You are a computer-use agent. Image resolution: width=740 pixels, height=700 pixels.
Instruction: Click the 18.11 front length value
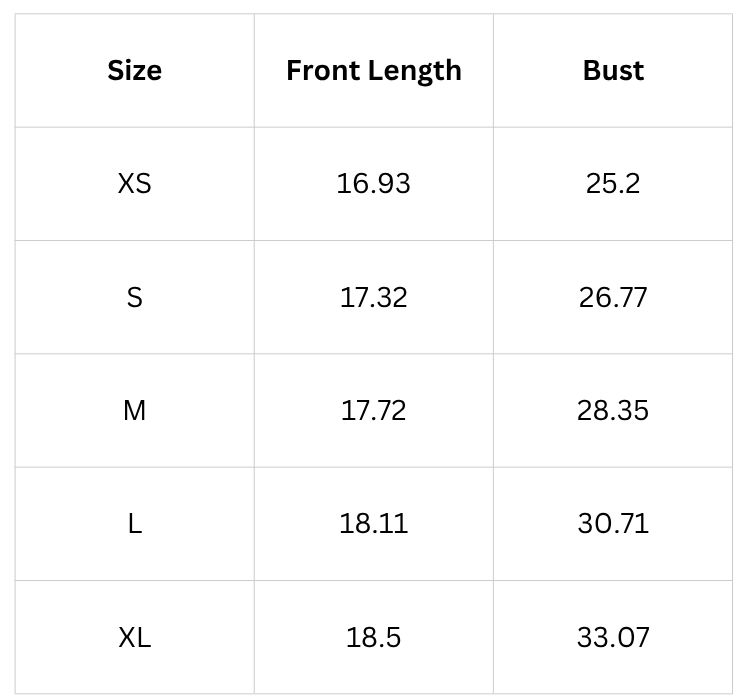[373, 524]
